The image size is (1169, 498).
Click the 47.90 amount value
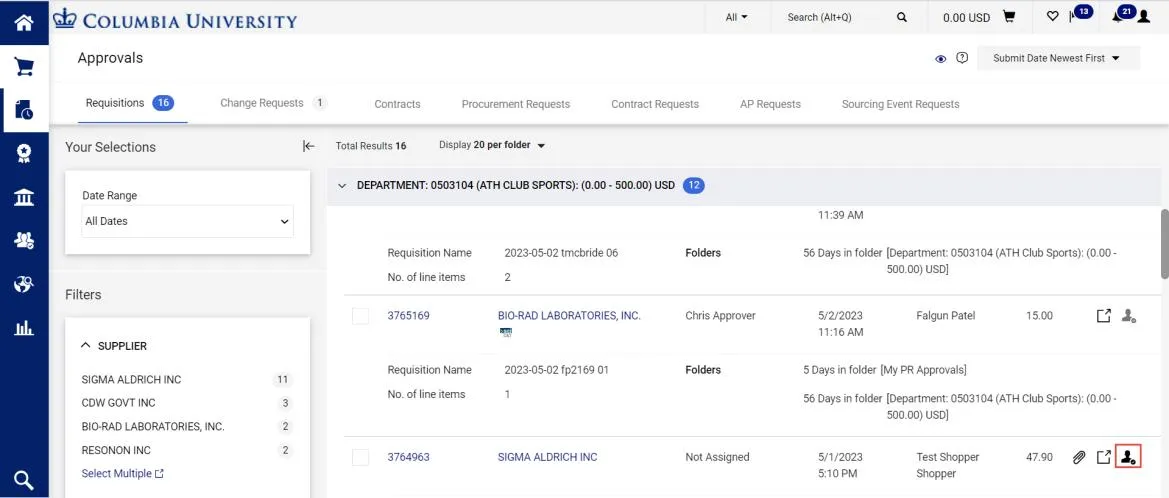point(1039,457)
